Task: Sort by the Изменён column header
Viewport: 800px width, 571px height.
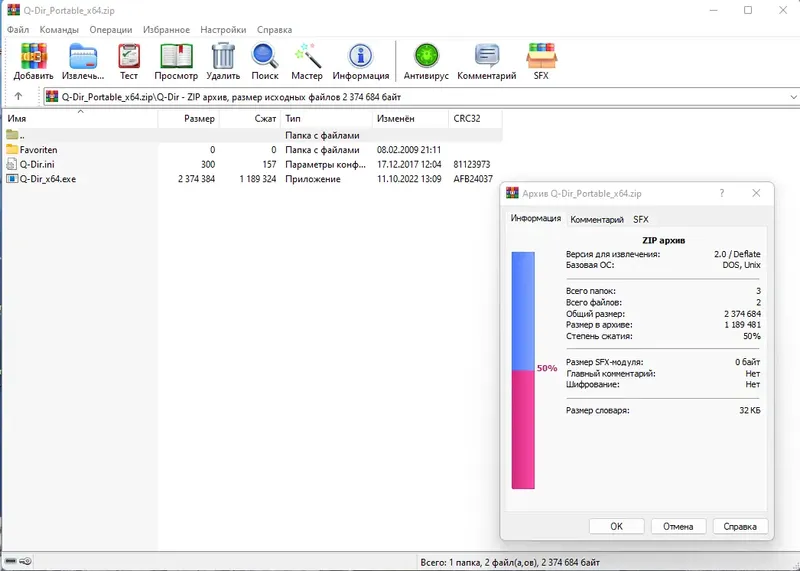Action: point(411,118)
